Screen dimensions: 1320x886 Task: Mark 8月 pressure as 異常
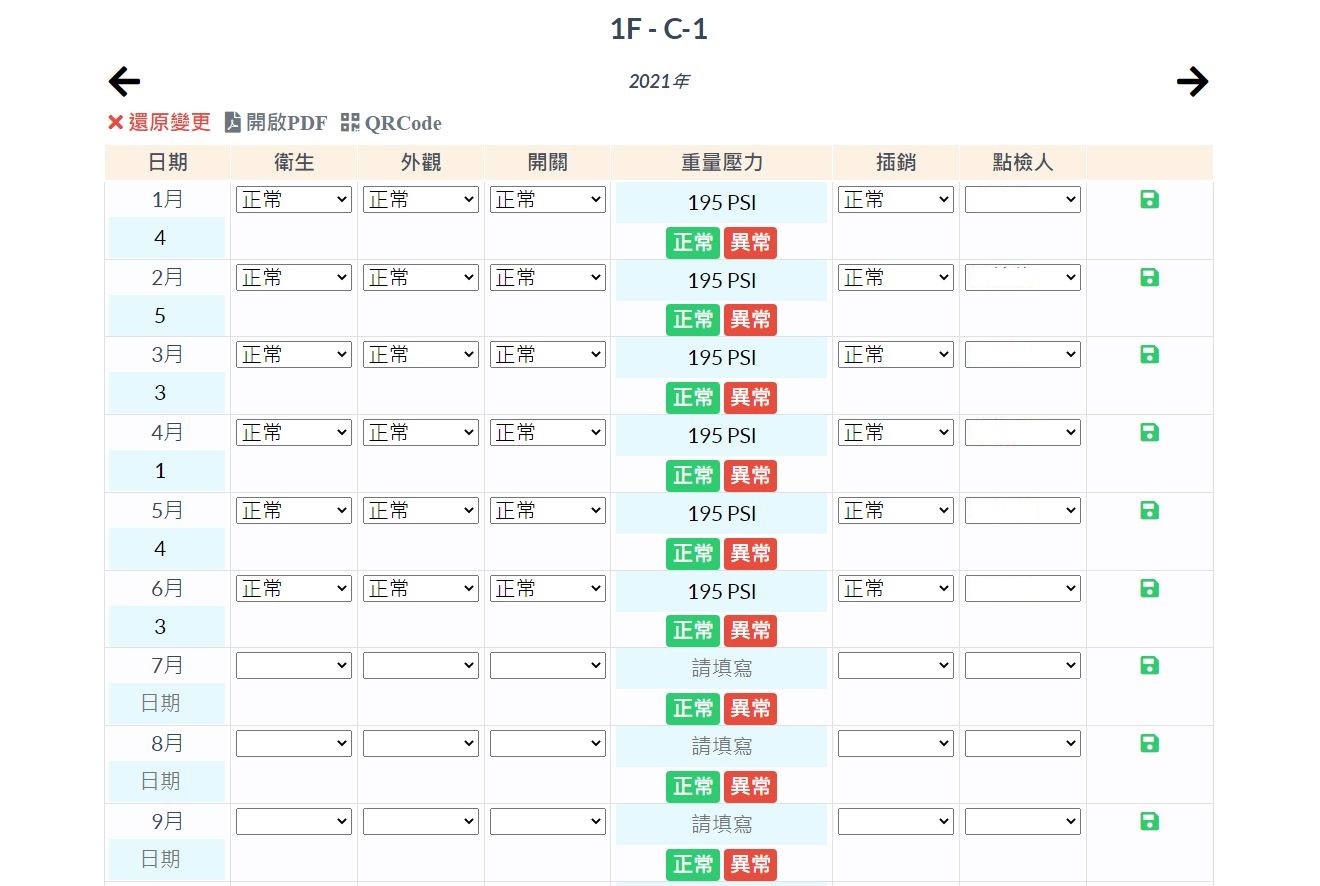750,787
